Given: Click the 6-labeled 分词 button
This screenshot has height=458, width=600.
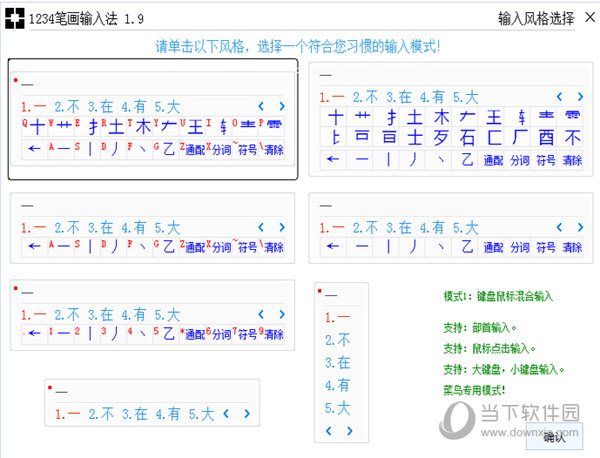Looking at the screenshot, I should 219,334.
